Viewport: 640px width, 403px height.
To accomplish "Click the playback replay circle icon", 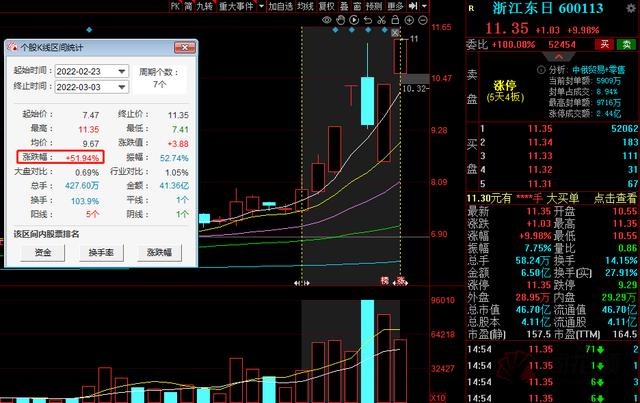I will [x=354, y=20].
